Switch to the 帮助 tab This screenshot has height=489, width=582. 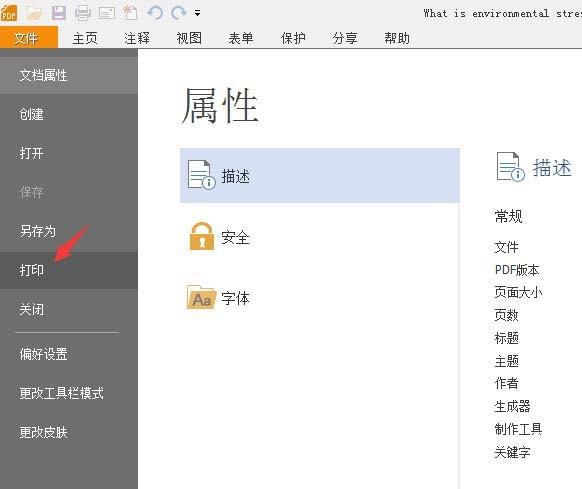[x=397, y=38]
